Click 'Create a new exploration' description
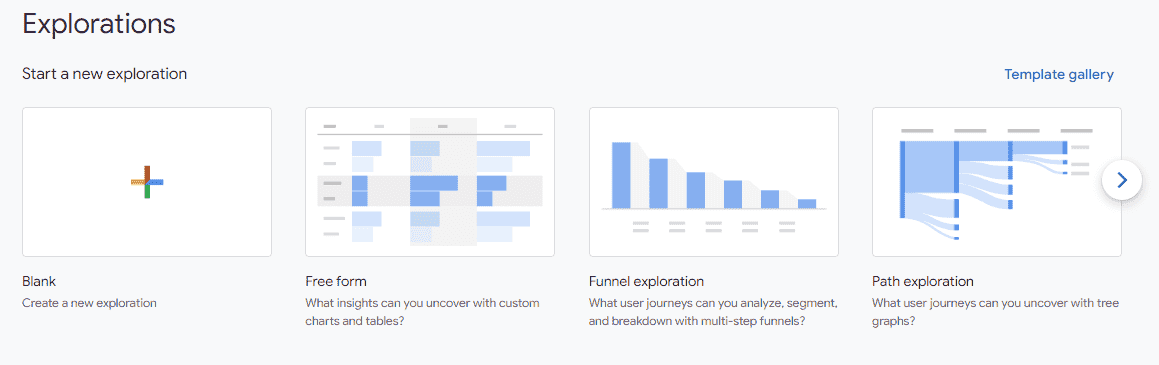The height and width of the screenshot is (365, 1159). [89, 303]
